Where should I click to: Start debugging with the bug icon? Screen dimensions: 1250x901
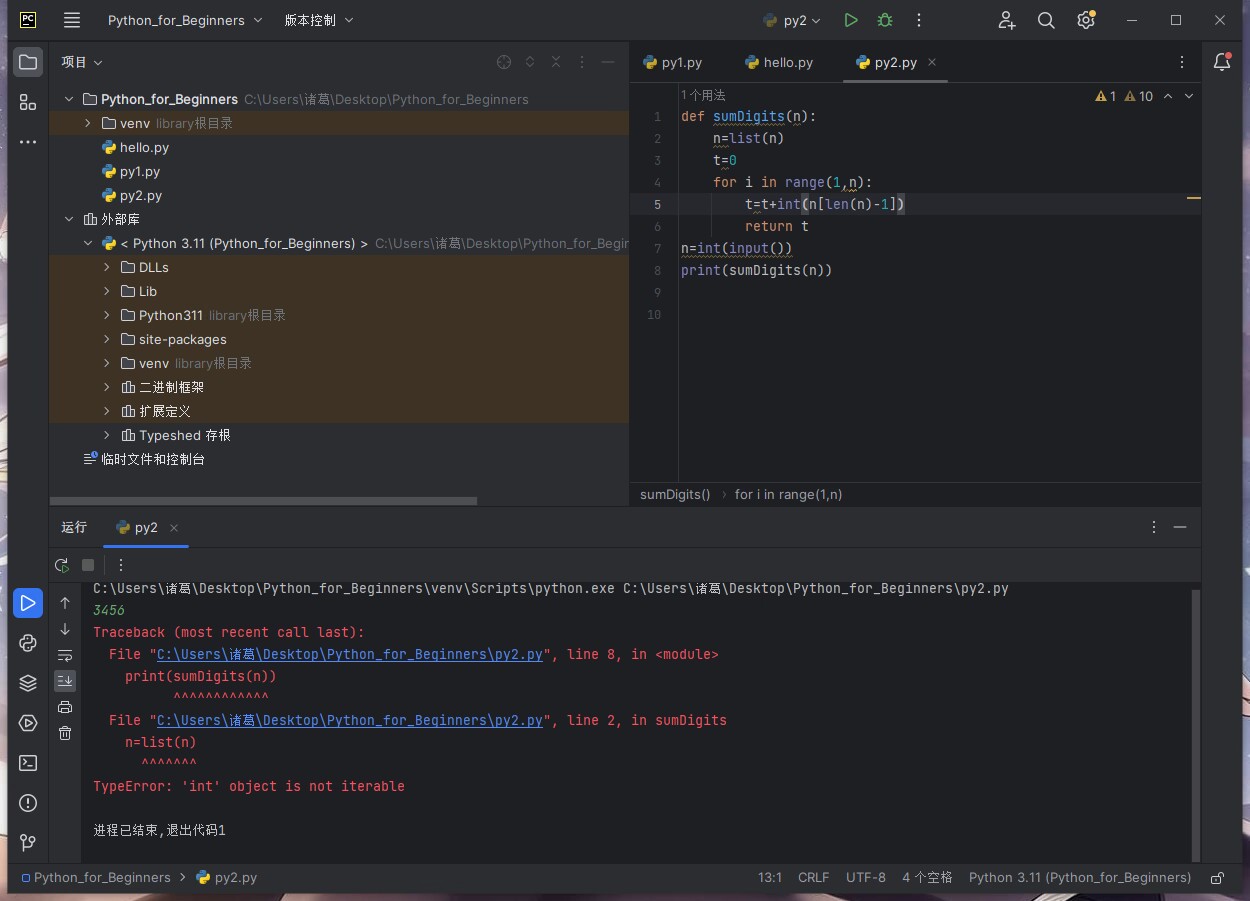click(884, 20)
